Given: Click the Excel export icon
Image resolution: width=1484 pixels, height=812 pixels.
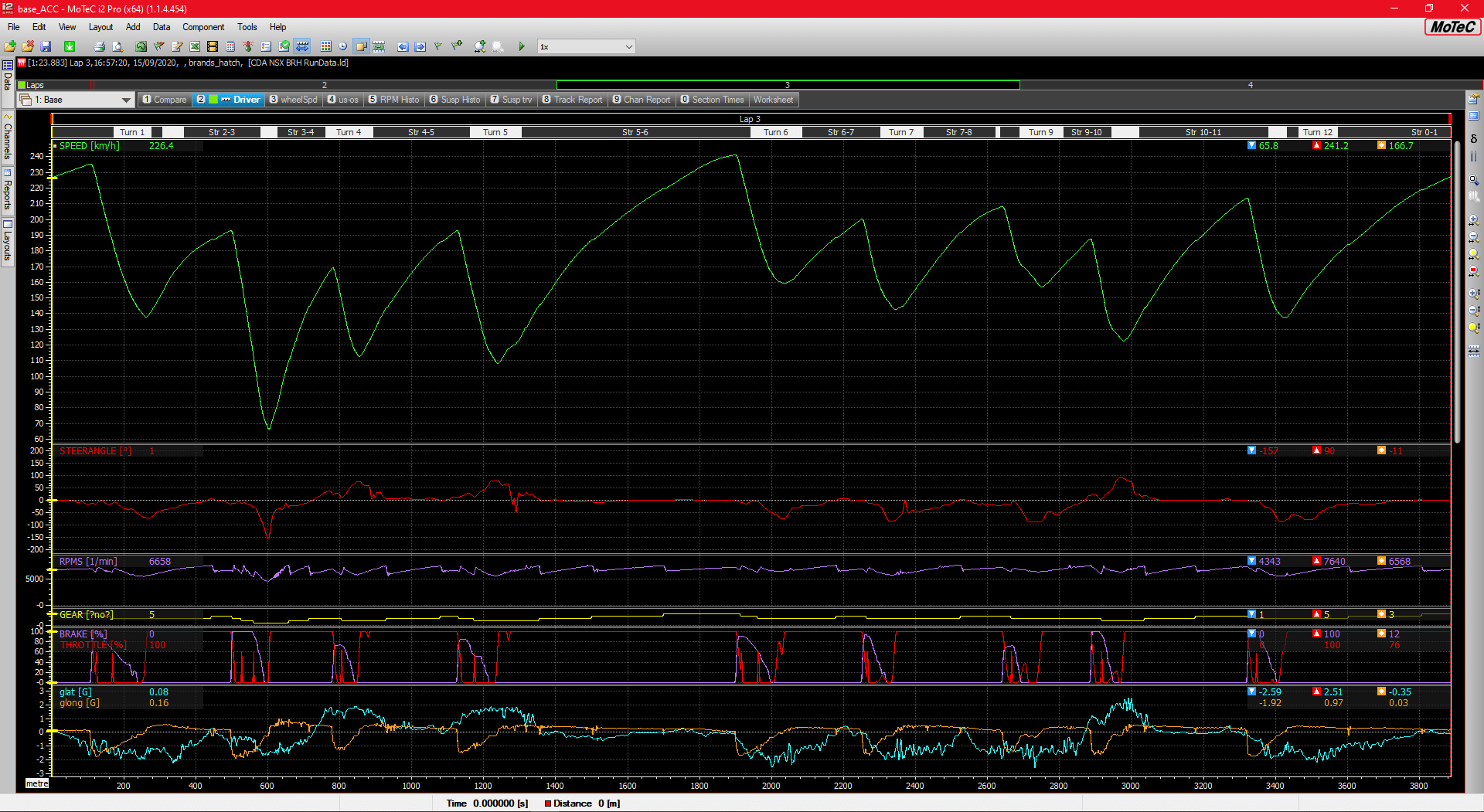Looking at the screenshot, I should pyautogui.click(x=195, y=46).
